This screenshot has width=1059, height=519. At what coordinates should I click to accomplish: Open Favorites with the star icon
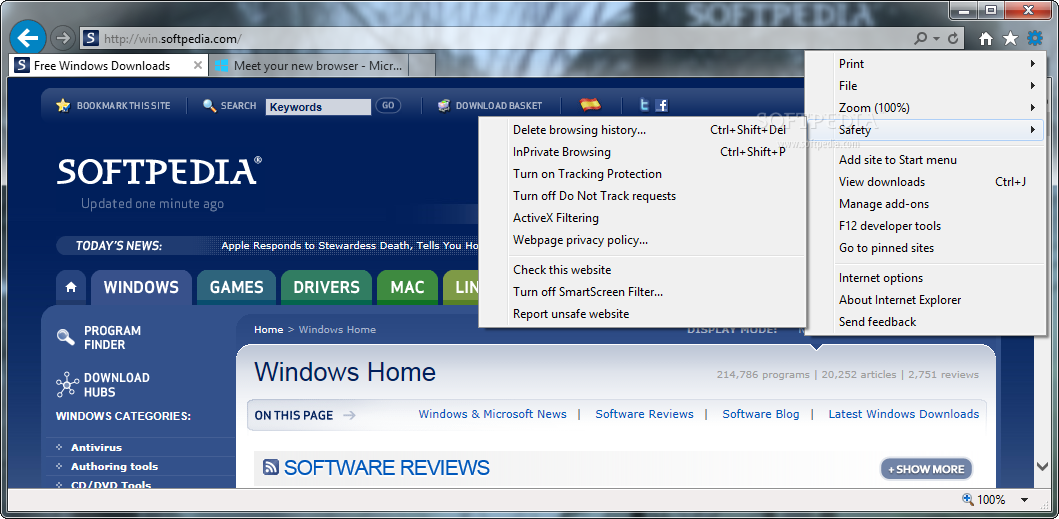coord(1010,39)
